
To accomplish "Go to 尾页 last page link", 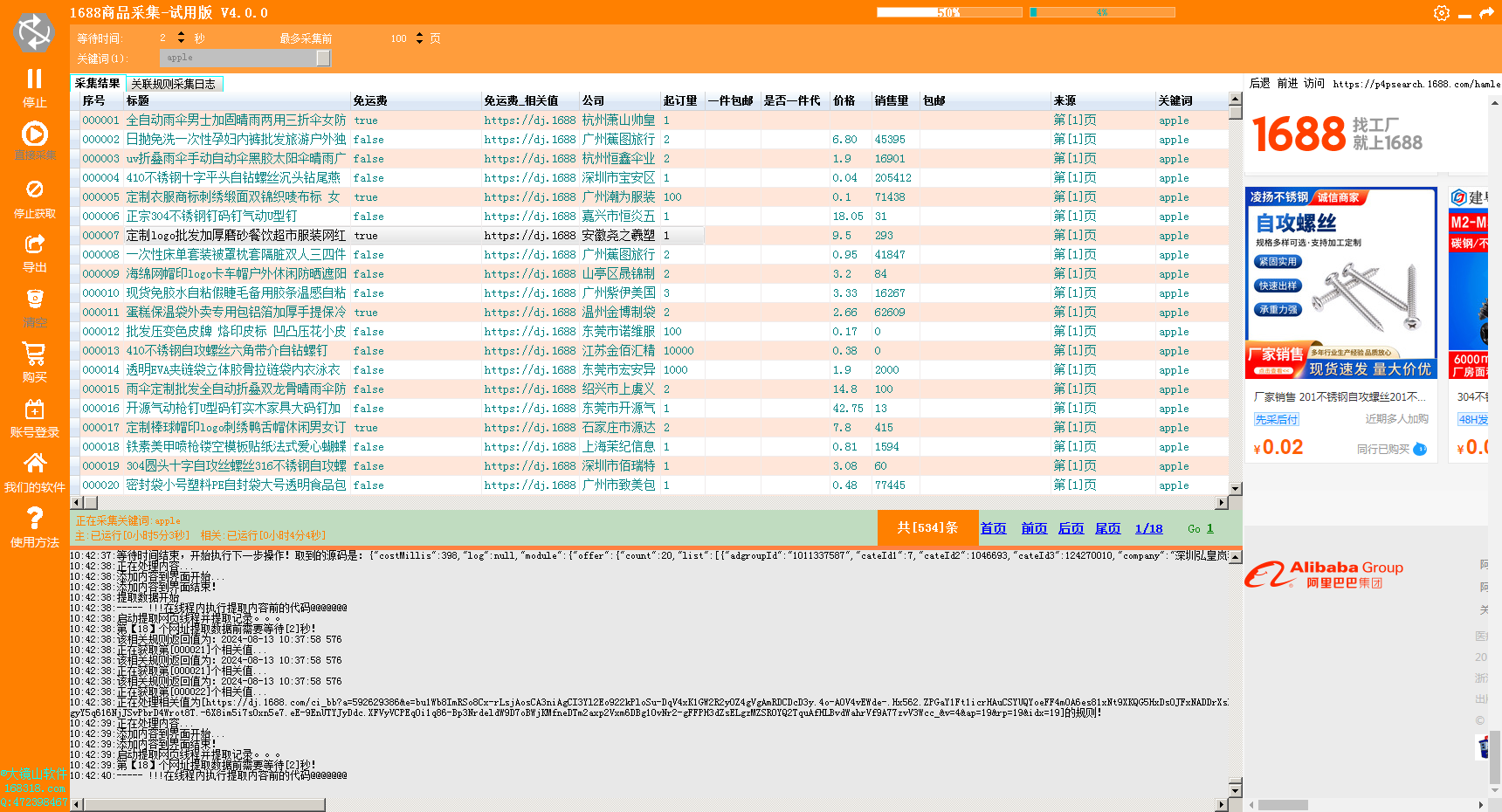I will (1107, 528).
